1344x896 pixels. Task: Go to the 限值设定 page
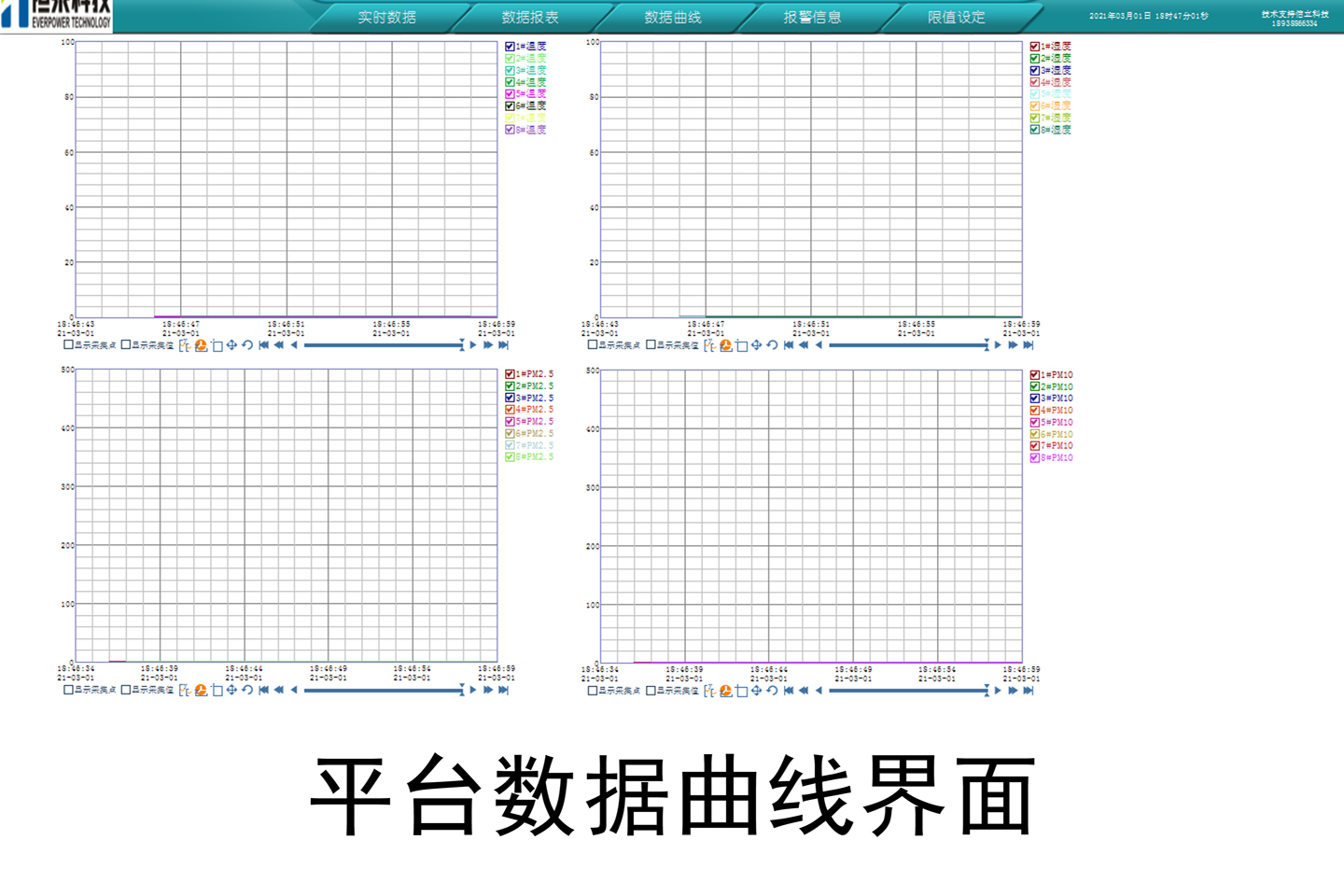pyautogui.click(x=956, y=17)
